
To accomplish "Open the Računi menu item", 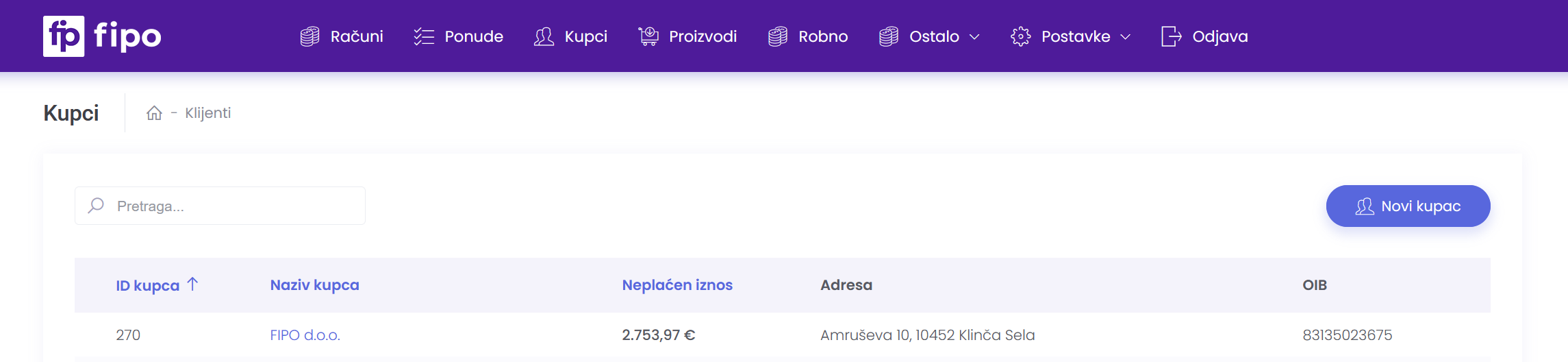I will tap(357, 36).
